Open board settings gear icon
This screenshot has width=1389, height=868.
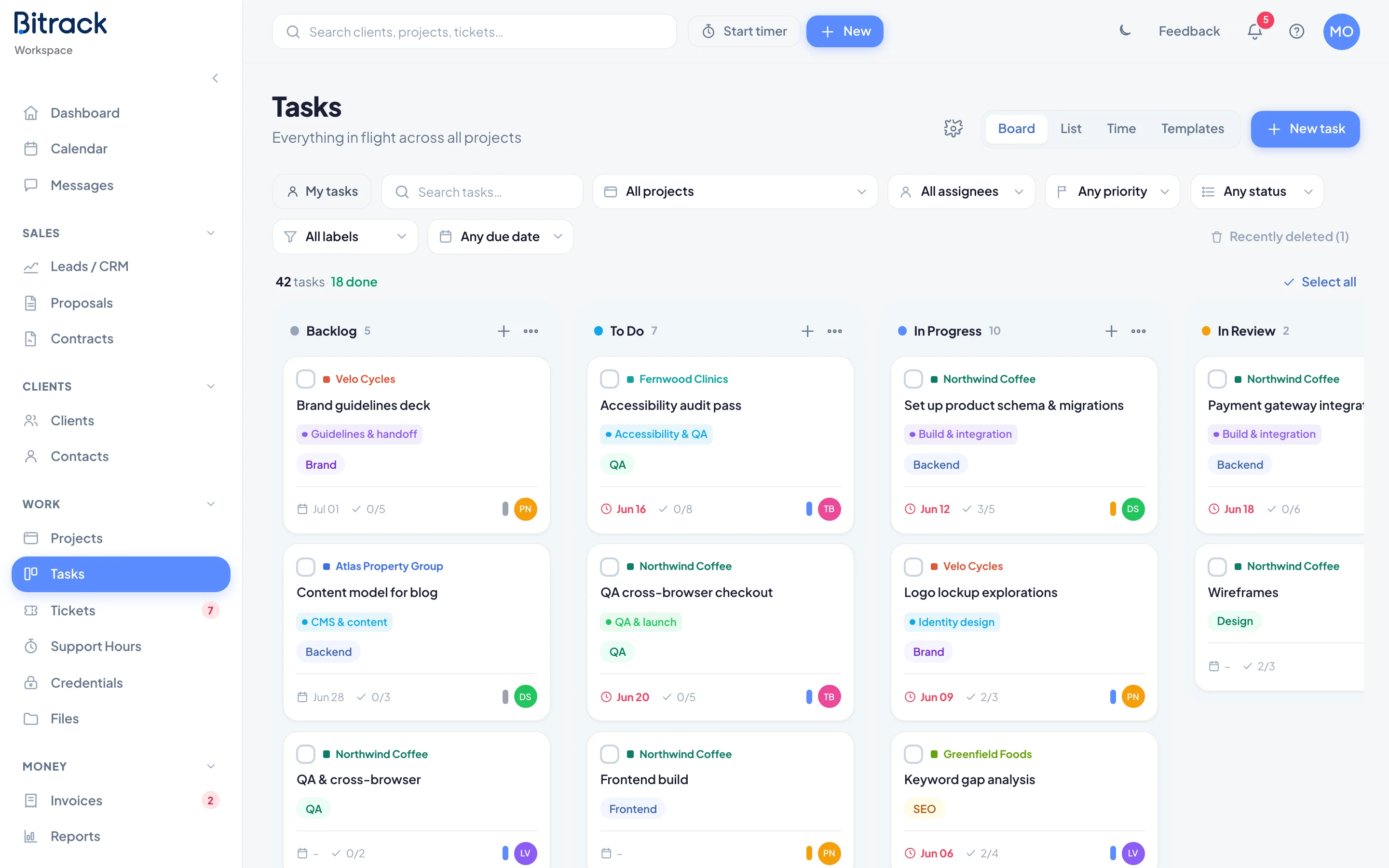tap(953, 129)
